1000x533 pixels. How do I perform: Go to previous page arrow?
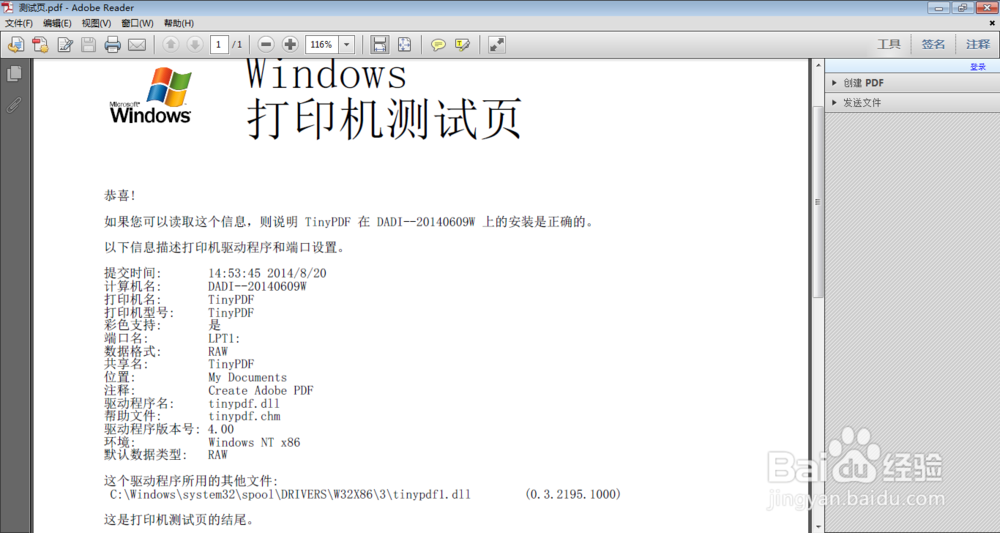click(x=170, y=45)
